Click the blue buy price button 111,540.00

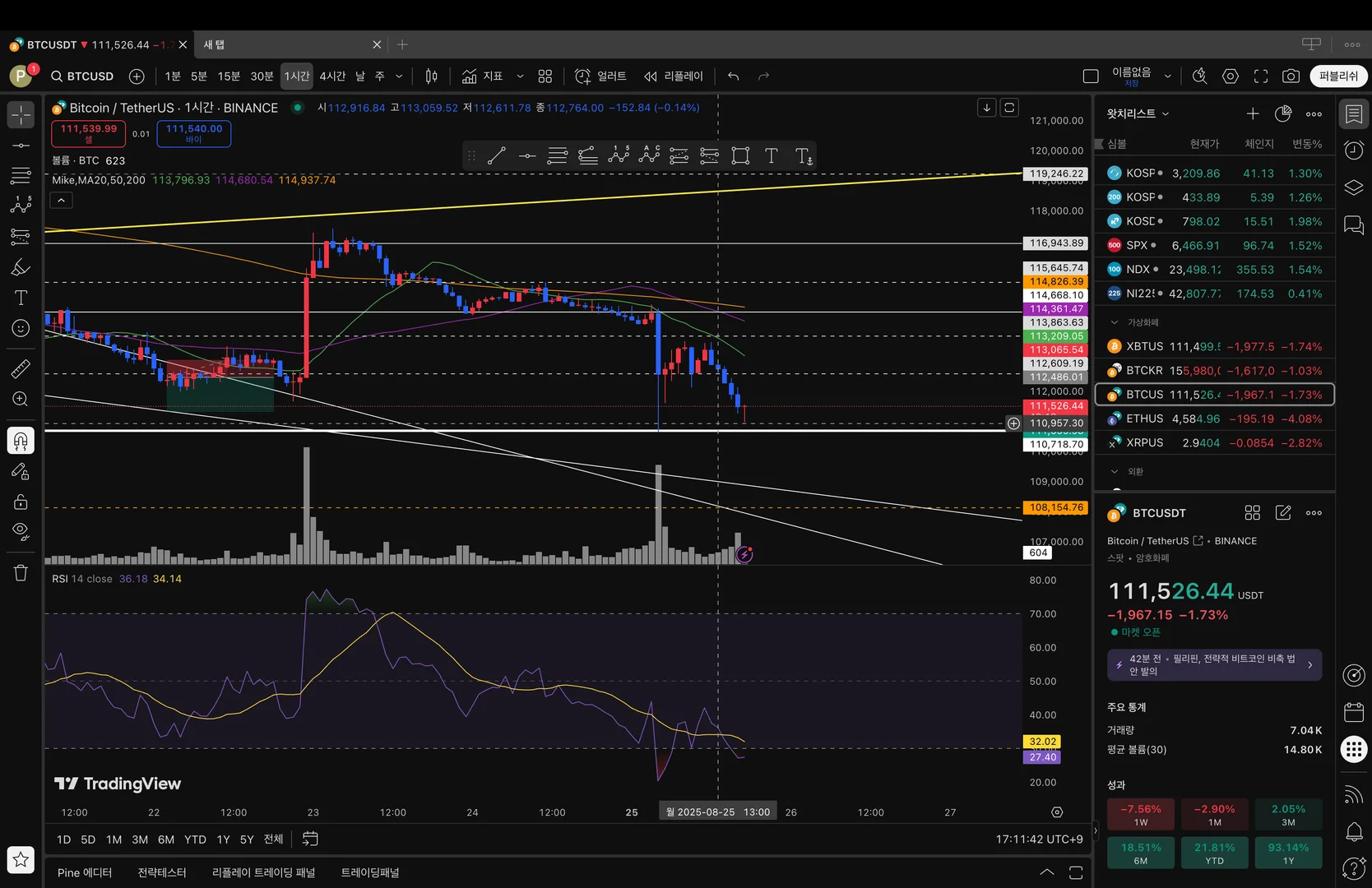tap(194, 133)
